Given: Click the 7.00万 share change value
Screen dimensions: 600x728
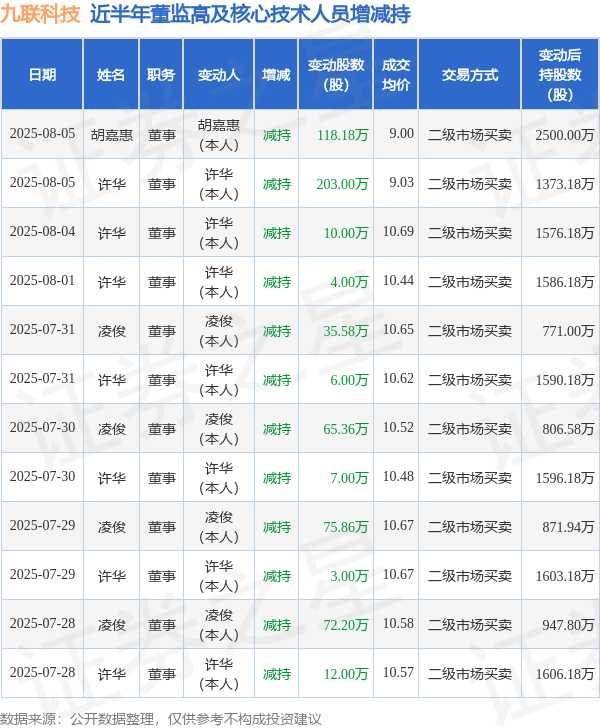Looking at the screenshot, I should (349, 478).
